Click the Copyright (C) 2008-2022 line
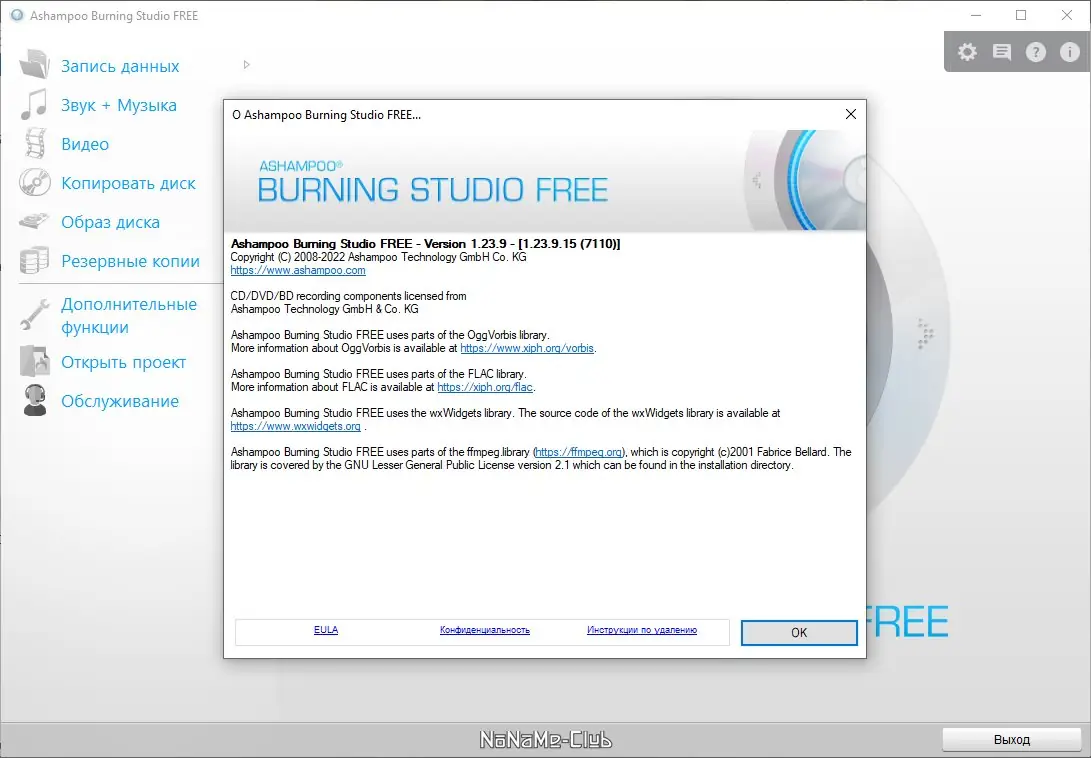This screenshot has height=758, width=1091. (379, 257)
